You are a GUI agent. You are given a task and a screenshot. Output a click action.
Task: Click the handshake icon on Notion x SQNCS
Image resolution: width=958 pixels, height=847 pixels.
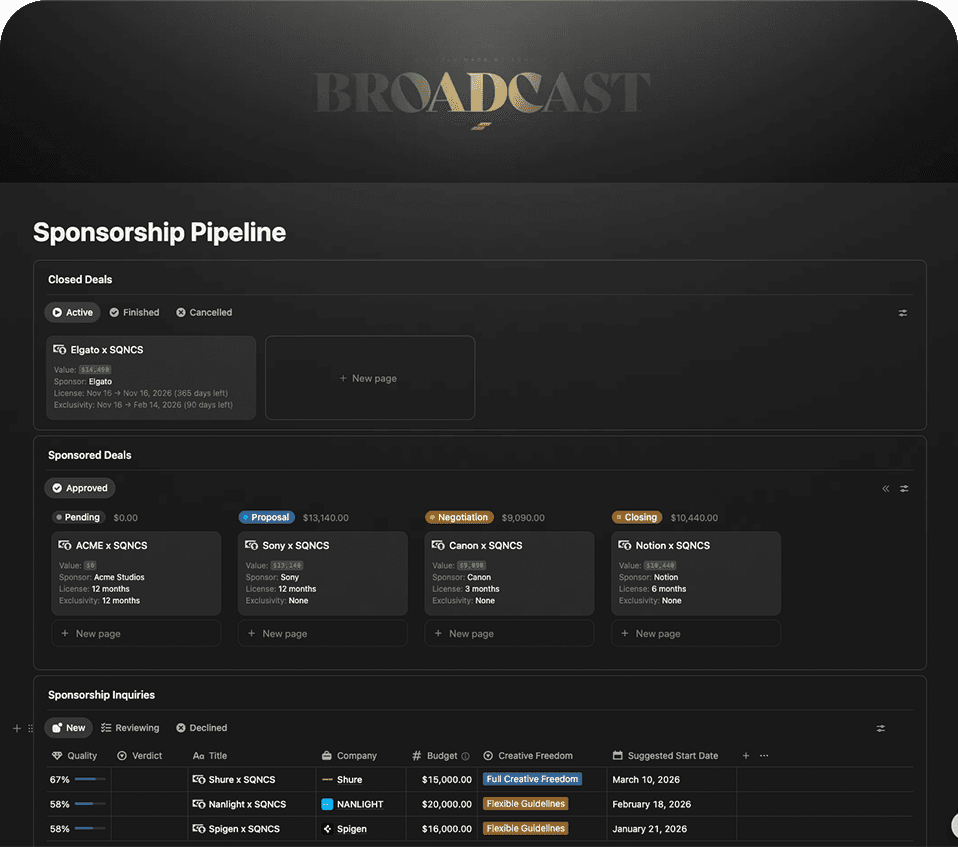[624, 545]
